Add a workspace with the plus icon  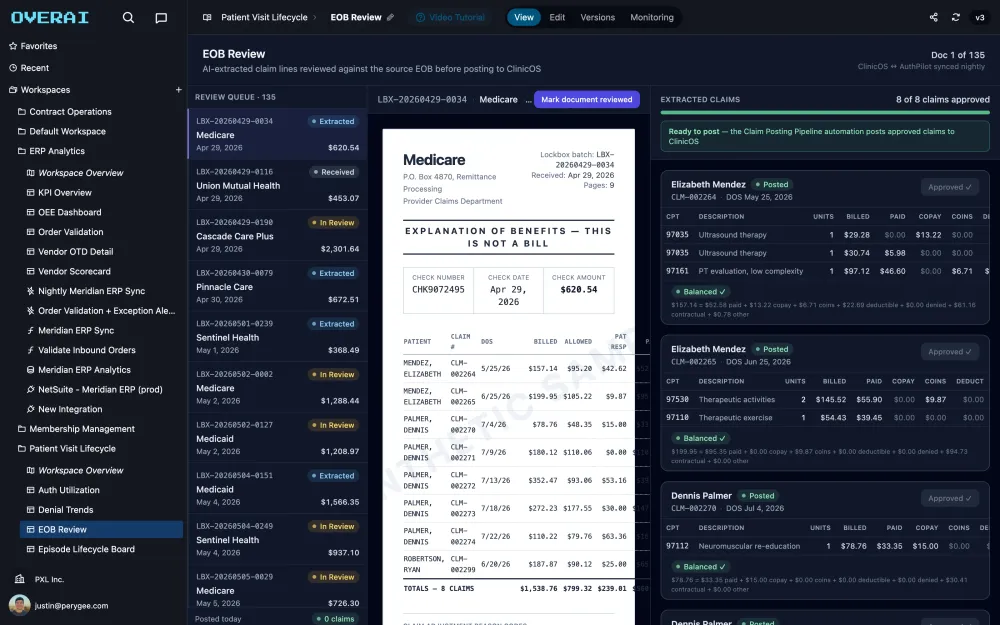179,90
